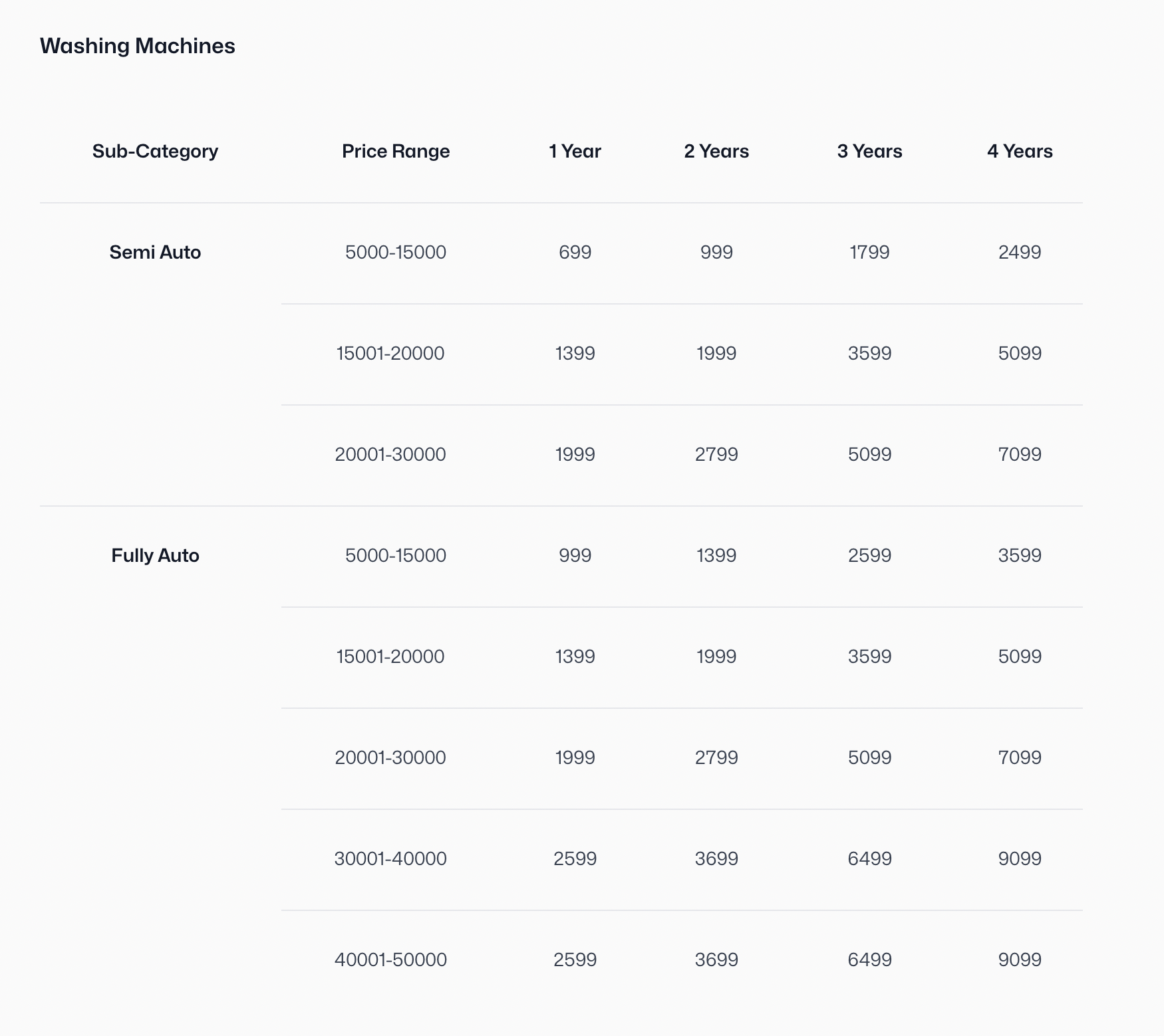This screenshot has width=1164, height=1036.
Task: Select the 999 one-year Fully Auto price
Action: [x=573, y=555]
